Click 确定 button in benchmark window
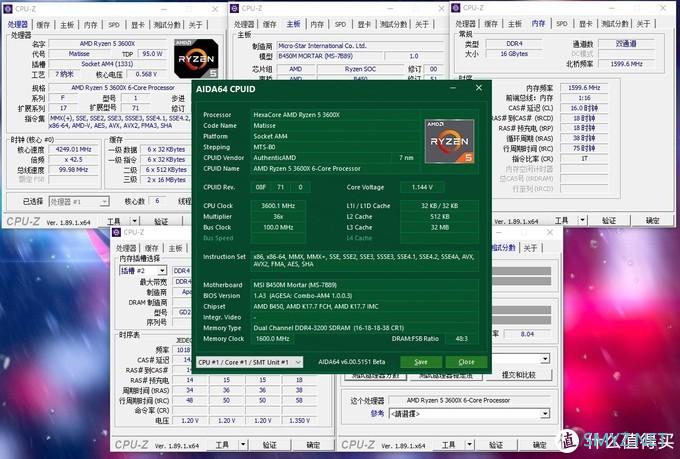The height and width of the screenshot is (459, 680). (x=539, y=445)
